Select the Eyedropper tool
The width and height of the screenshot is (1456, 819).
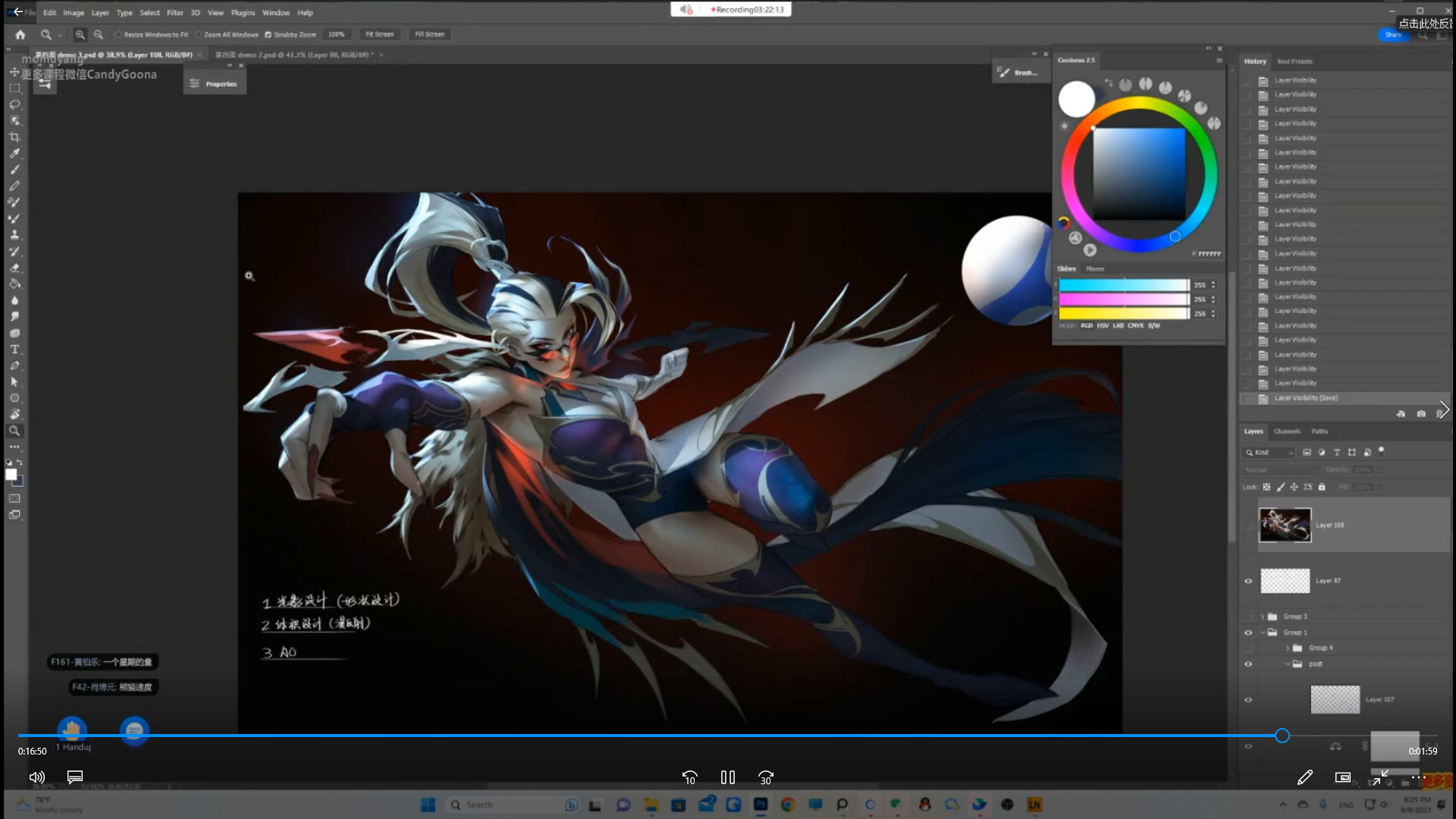pyautogui.click(x=14, y=153)
